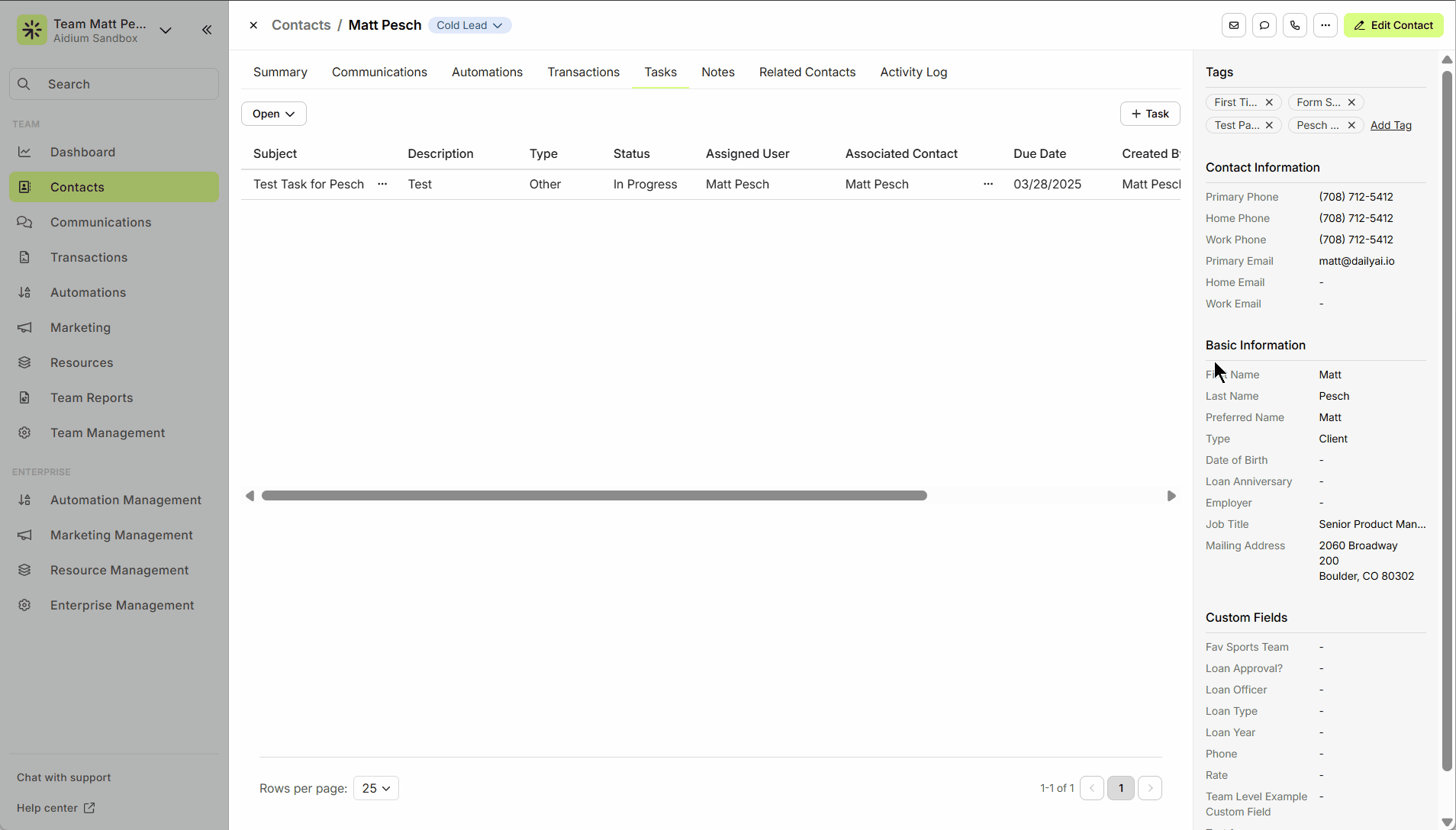This screenshot has width=1456, height=830.
Task: Click the sidebar Search field
Action: [114, 84]
